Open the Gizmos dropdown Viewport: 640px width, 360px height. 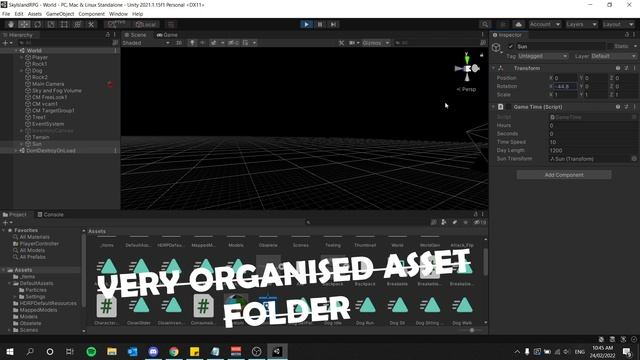click(x=375, y=43)
